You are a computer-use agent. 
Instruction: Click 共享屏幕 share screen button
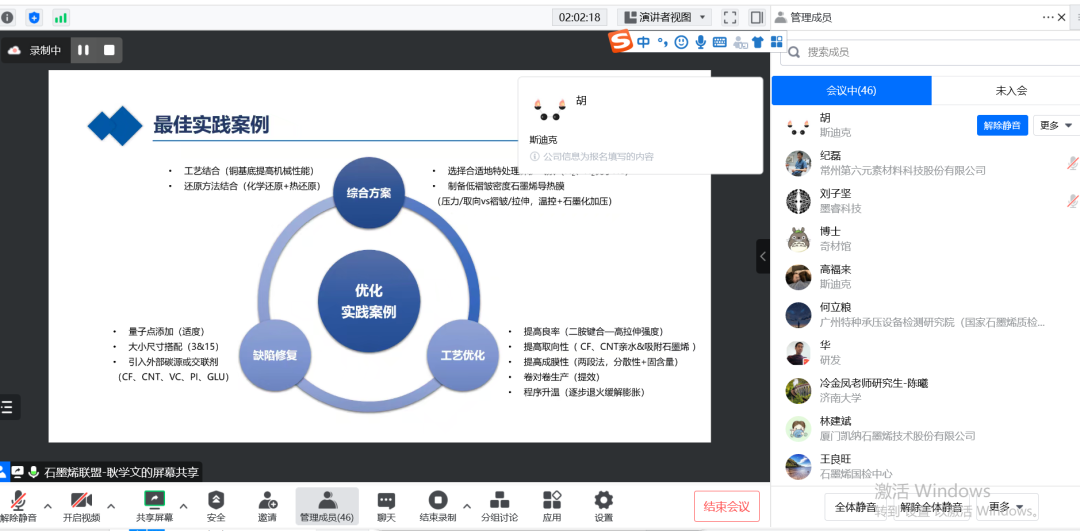[x=154, y=507]
